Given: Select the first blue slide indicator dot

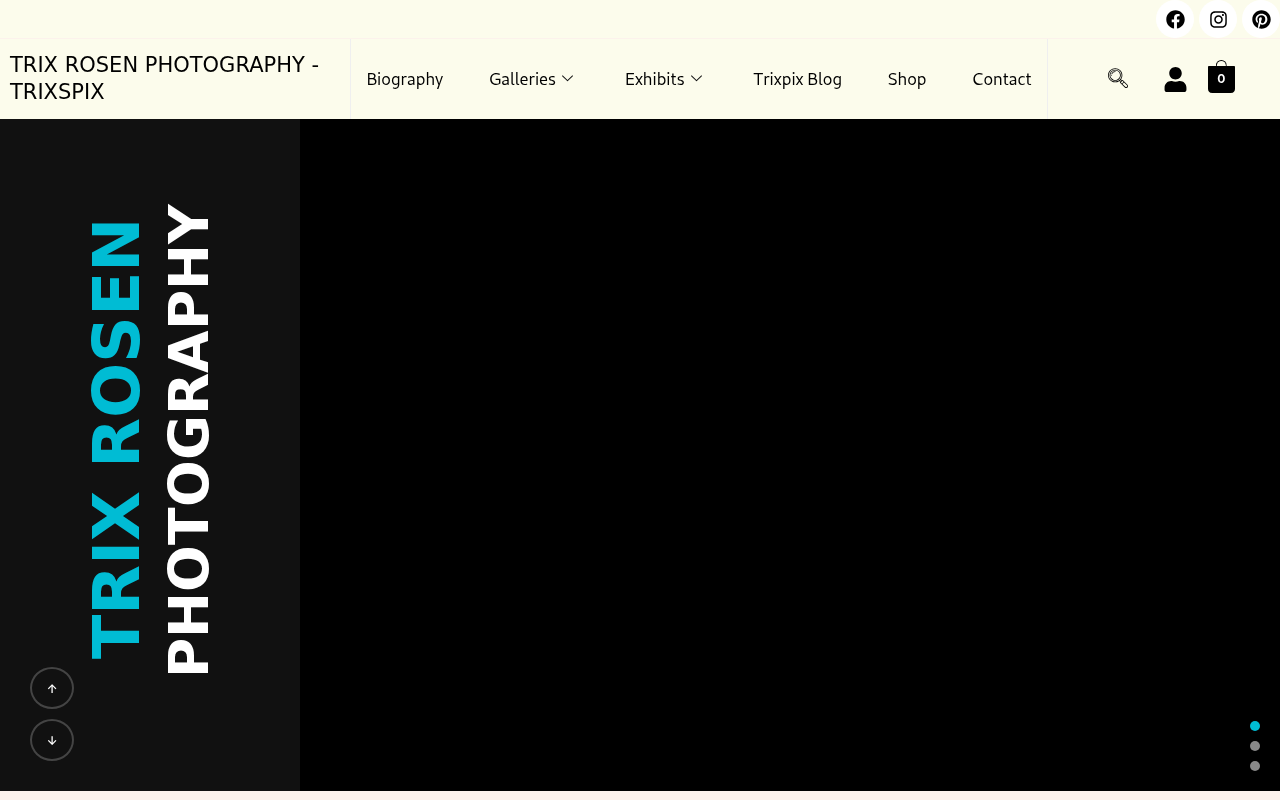Looking at the screenshot, I should tap(1255, 726).
